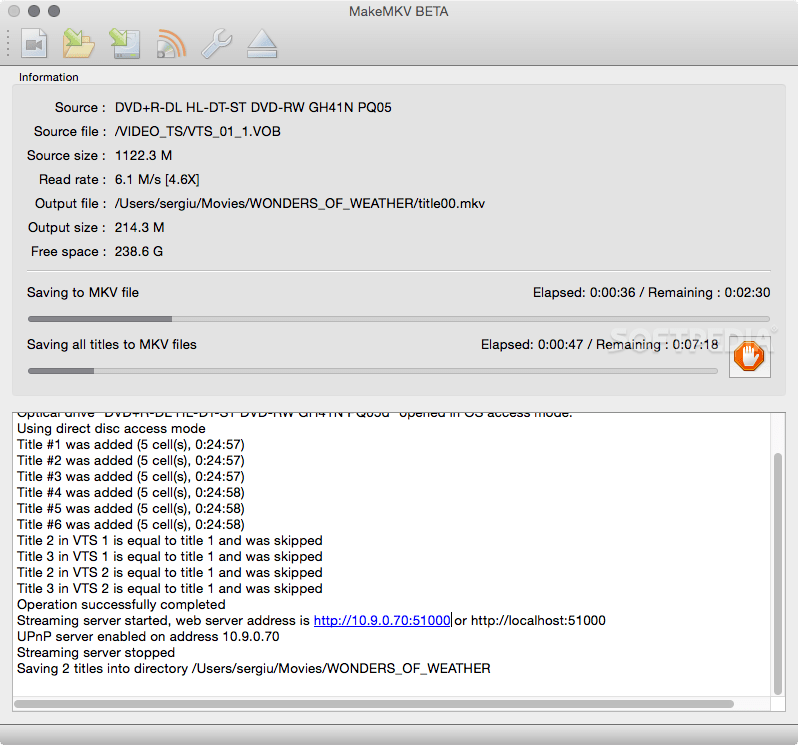The width and height of the screenshot is (798, 745).
Task: Click the read rate '6.1 M/s [4.6X]'
Action: [x=157, y=179]
